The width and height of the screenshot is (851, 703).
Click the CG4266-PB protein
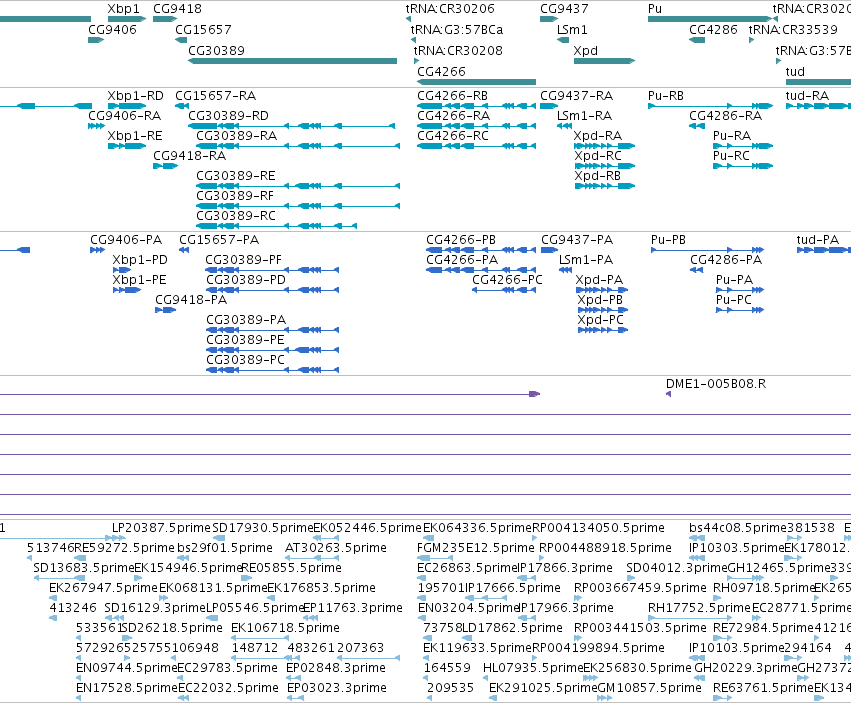click(481, 250)
